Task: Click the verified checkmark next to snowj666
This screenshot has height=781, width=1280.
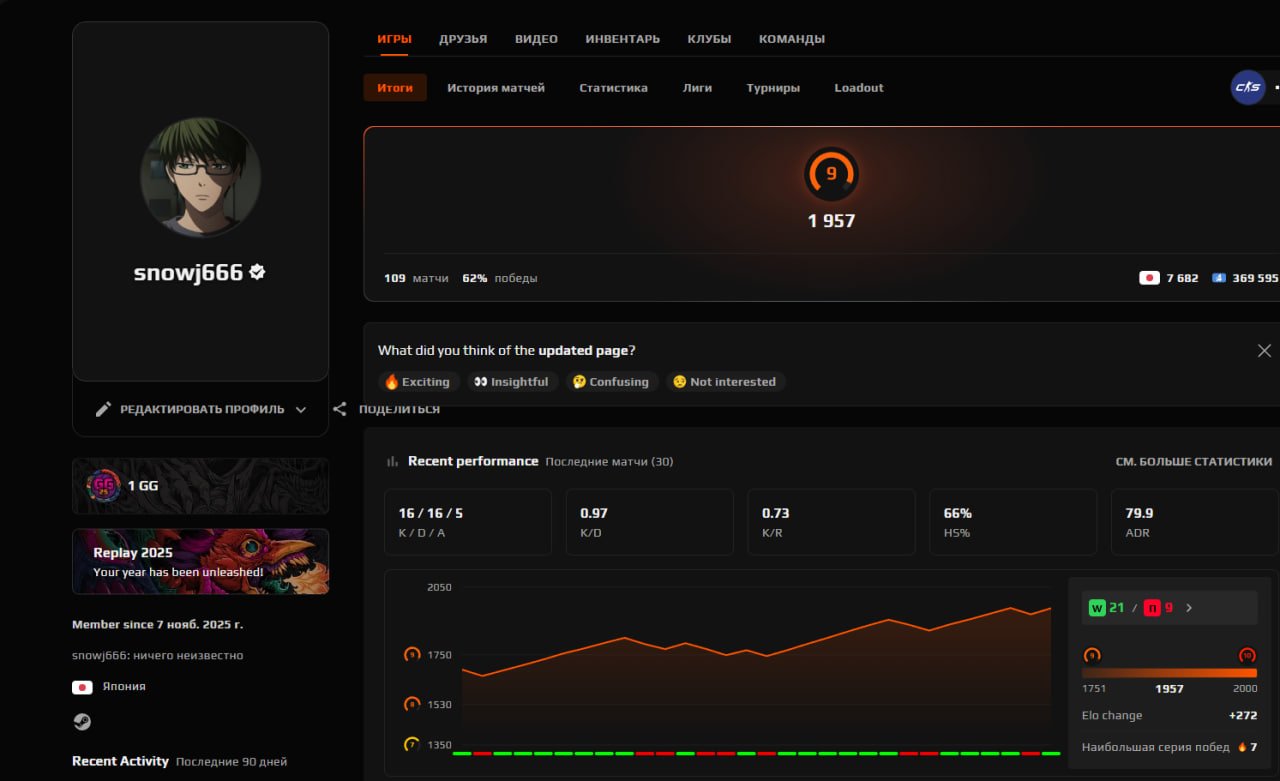Action: pos(258,270)
